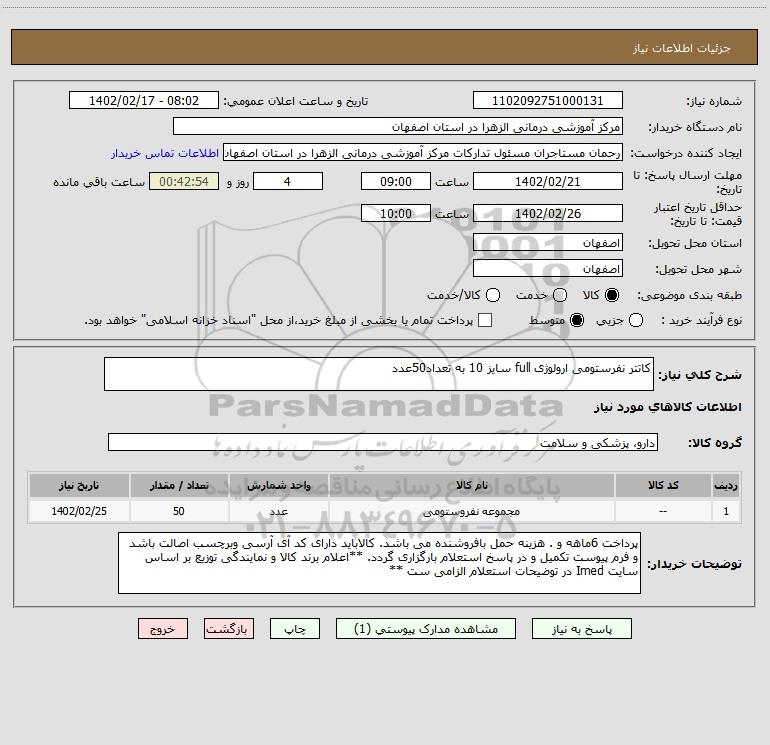The image size is (770, 745).
Task: Choose the متوسط purchase process option
Action: coord(577,320)
